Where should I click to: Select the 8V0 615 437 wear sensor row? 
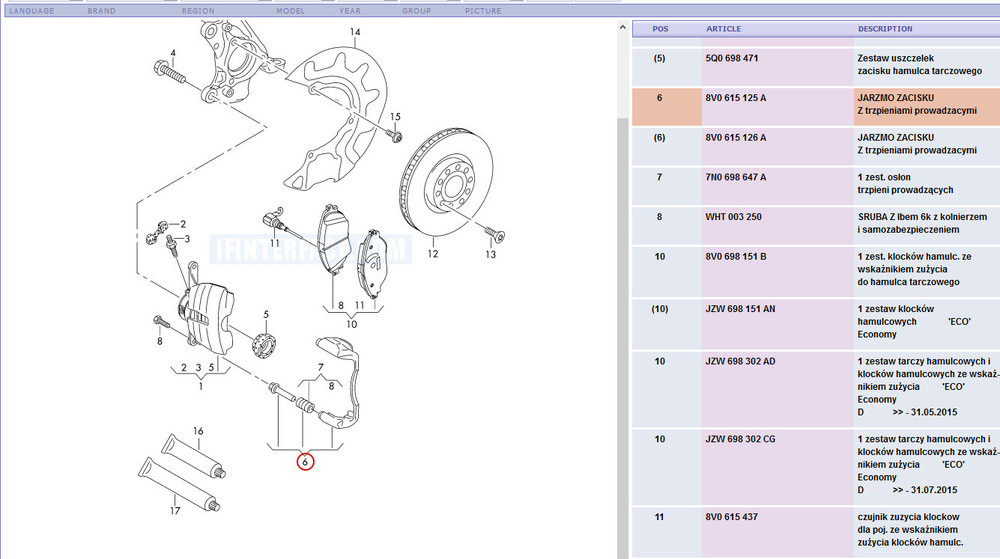[731, 517]
